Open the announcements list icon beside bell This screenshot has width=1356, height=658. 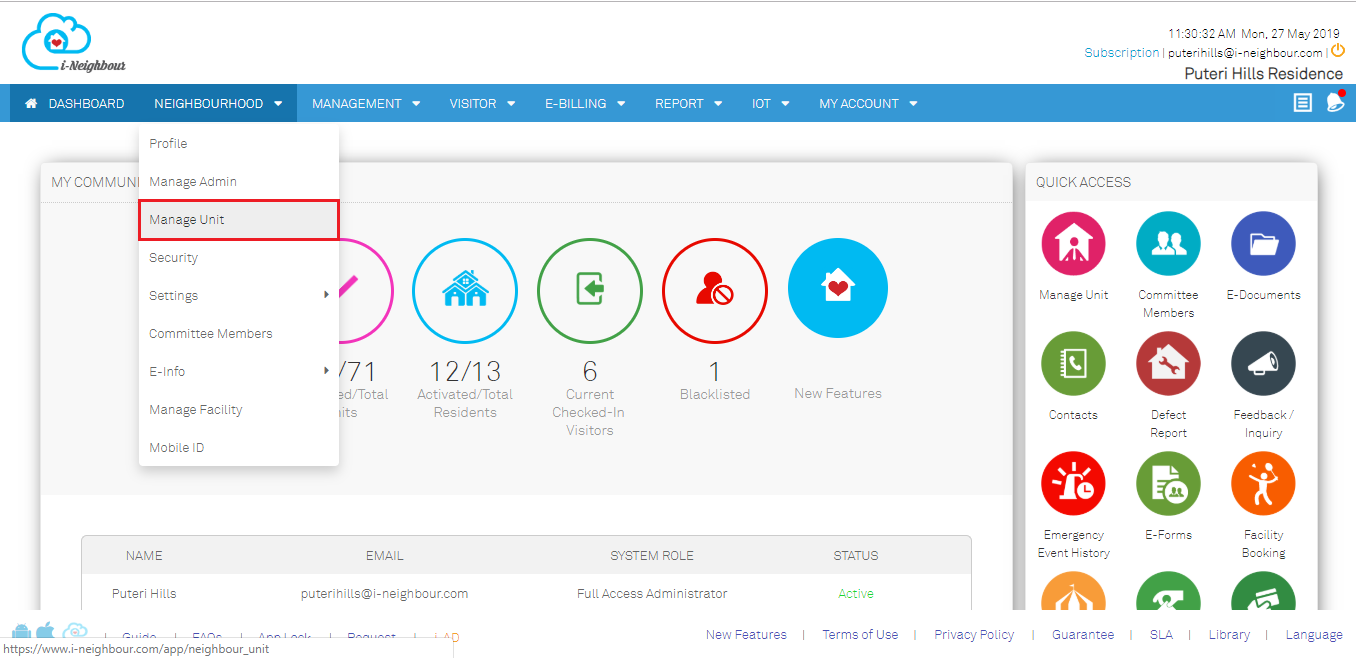1302,103
